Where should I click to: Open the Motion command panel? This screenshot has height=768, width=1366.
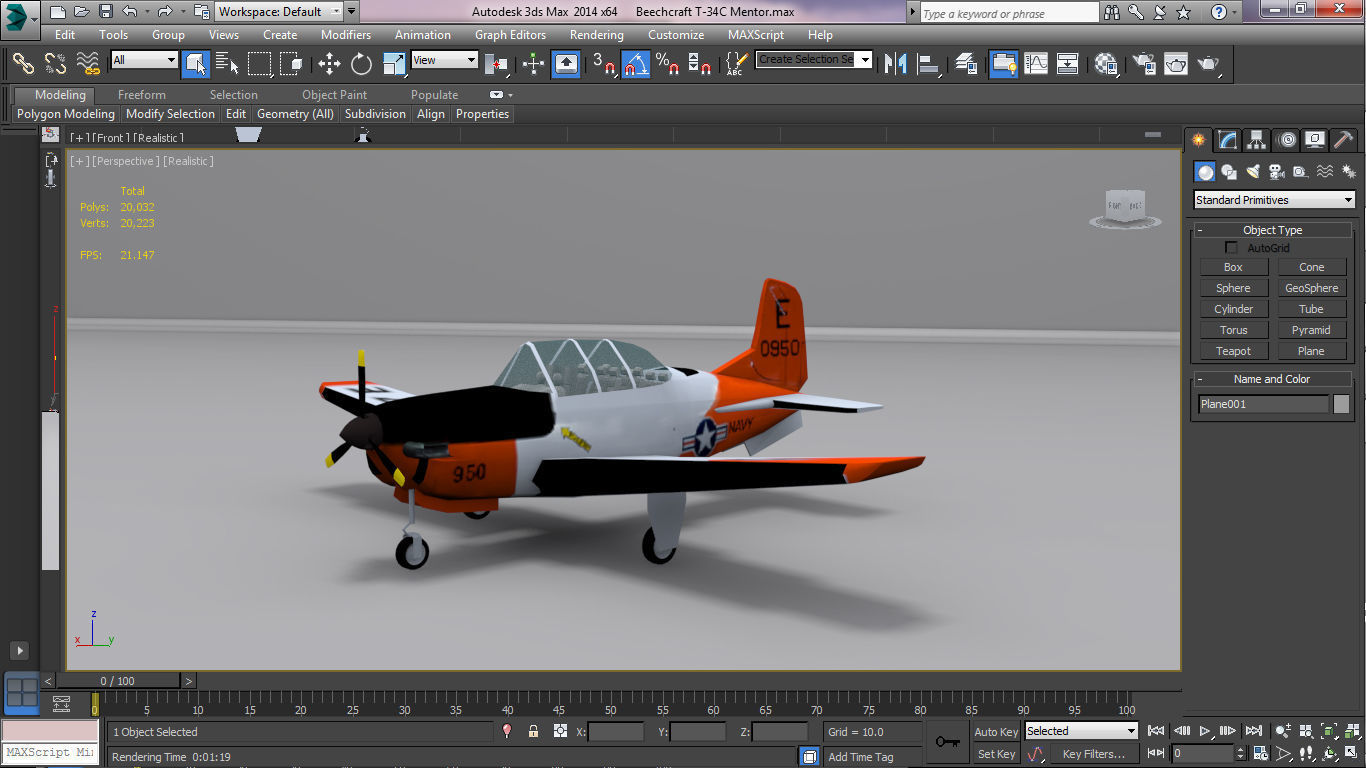[x=1287, y=140]
